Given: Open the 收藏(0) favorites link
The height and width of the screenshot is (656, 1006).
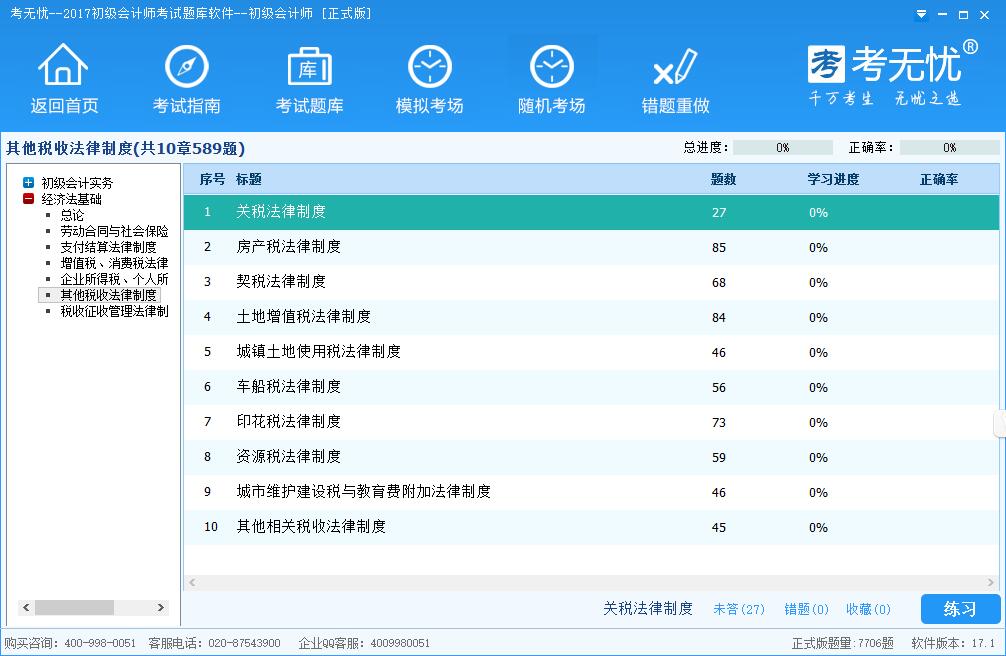Looking at the screenshot, I should (x=868, y=609).
